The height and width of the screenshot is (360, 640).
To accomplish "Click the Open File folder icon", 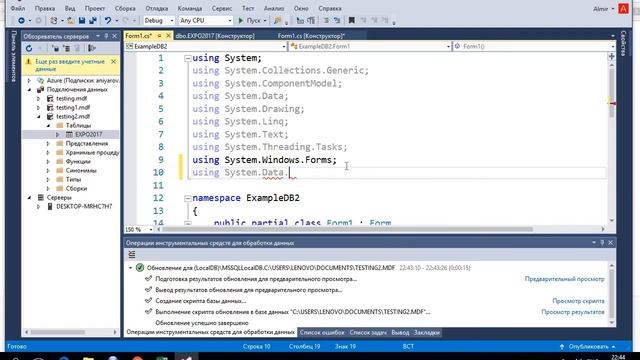I will point(71,20).
